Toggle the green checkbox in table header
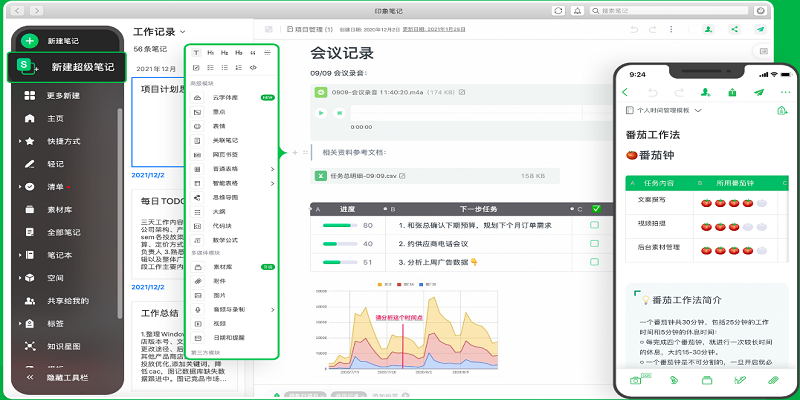This screenshot has height=400, width=800. (x=596, y=209)
